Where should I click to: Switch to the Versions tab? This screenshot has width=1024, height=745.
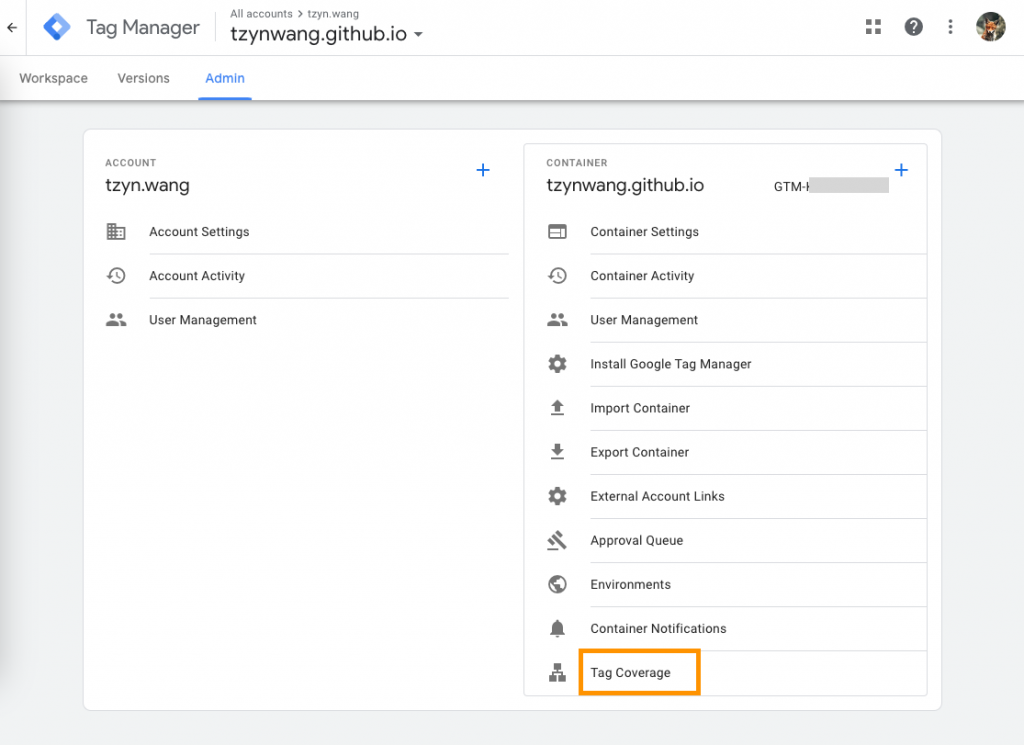[x=143, y=78]
